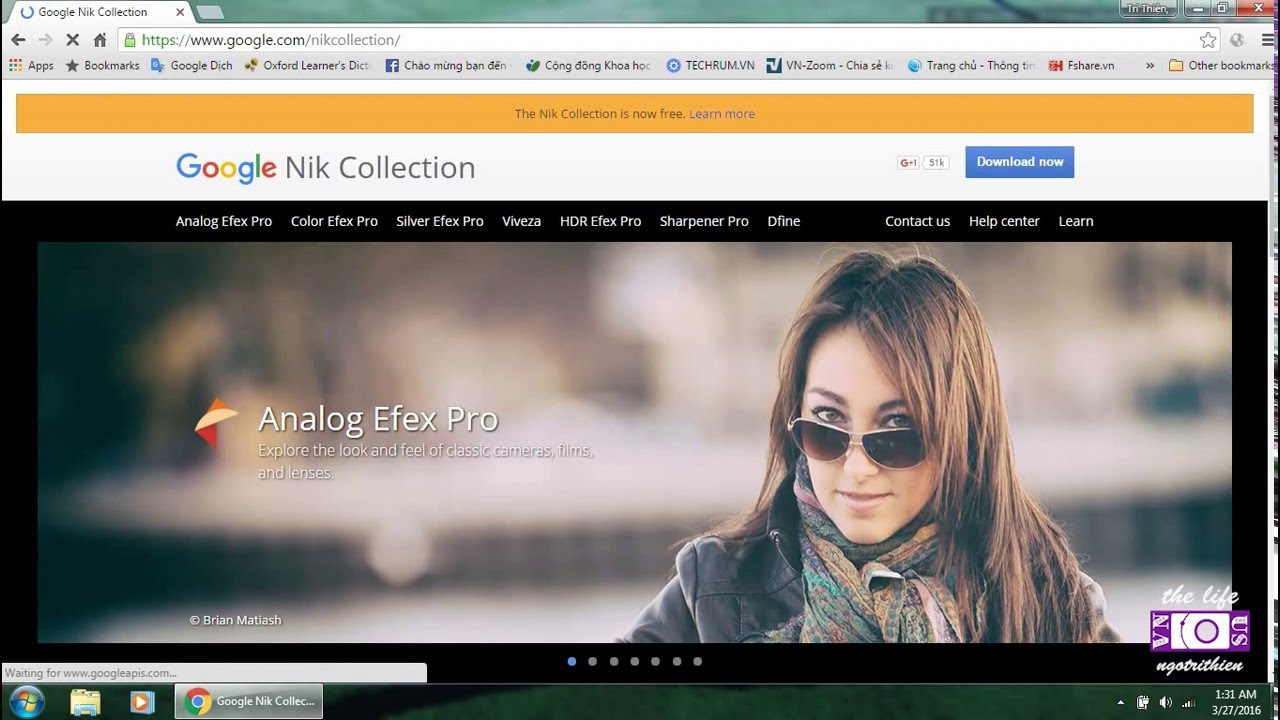Open the browser Home page icon
The height and width of the screenshot is (720, 1280).
click(100, 40)
